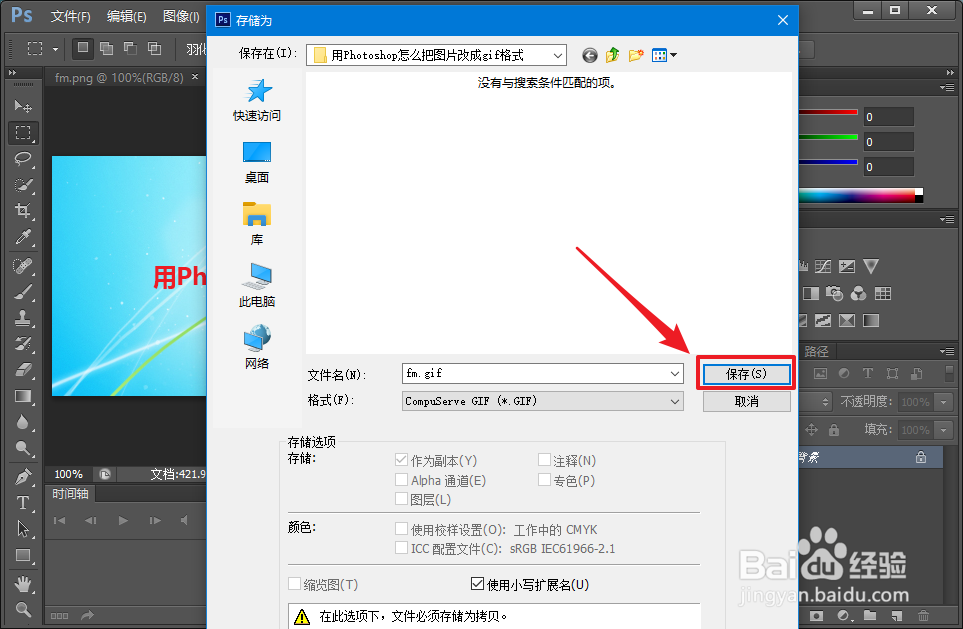Open Quick Access location (快速访问)
This screenshot has width=963, height=629.
point(257,101)
